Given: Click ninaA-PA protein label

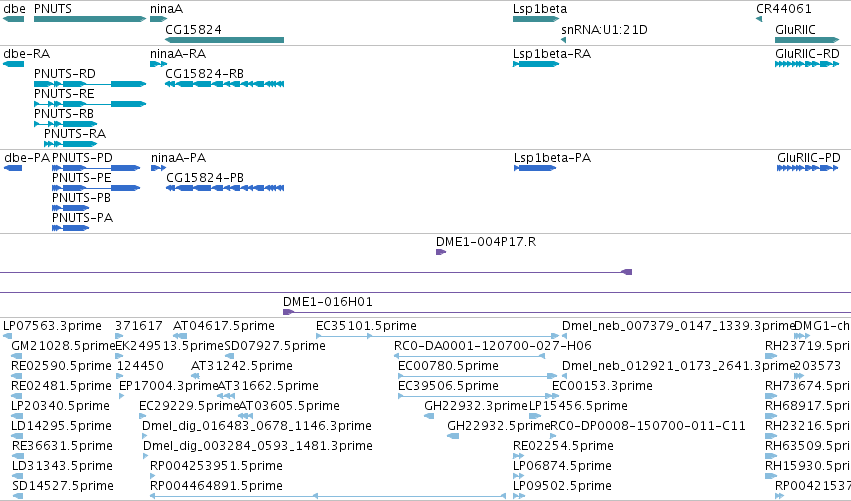Looking at the screenshot, I should pyautogui.click(x=179, y=158).
